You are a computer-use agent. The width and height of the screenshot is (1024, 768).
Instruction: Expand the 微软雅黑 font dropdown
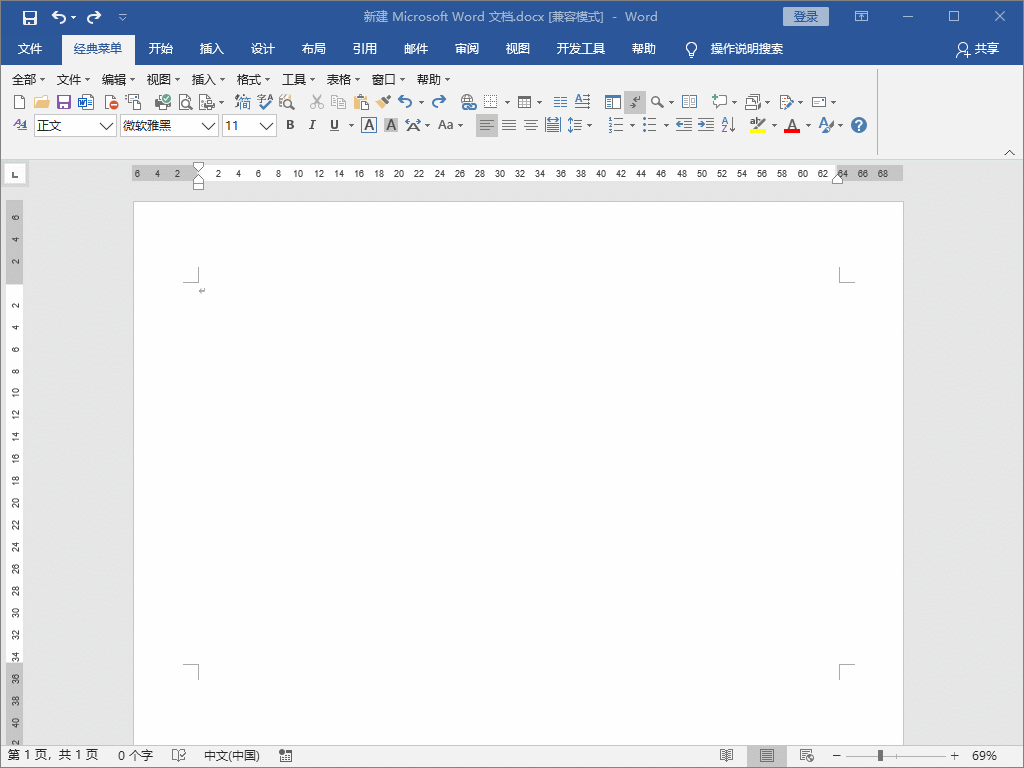pyautogui.click(x=208, y=126)
